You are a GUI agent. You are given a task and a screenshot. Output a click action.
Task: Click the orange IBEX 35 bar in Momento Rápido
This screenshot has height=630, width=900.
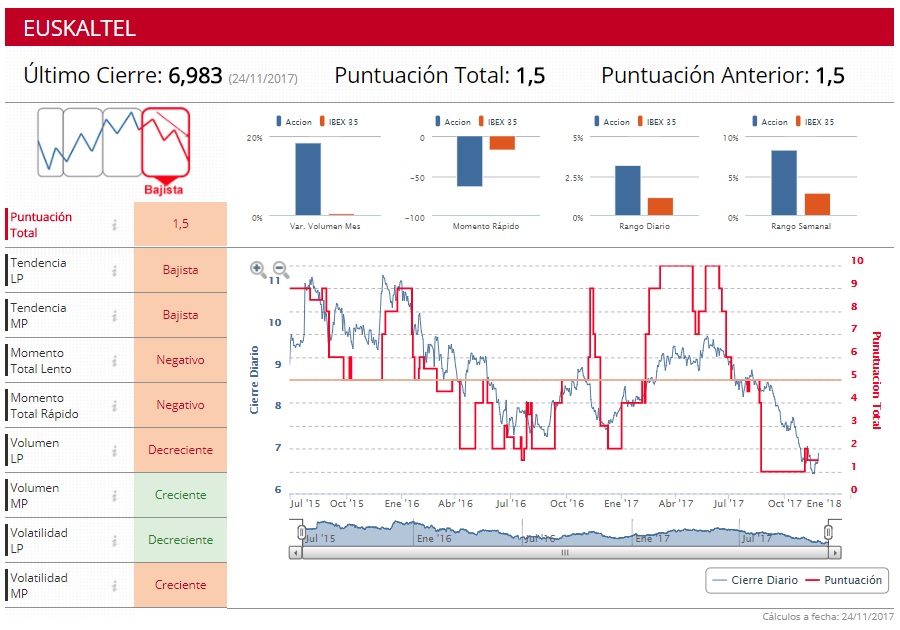point(502,143)
